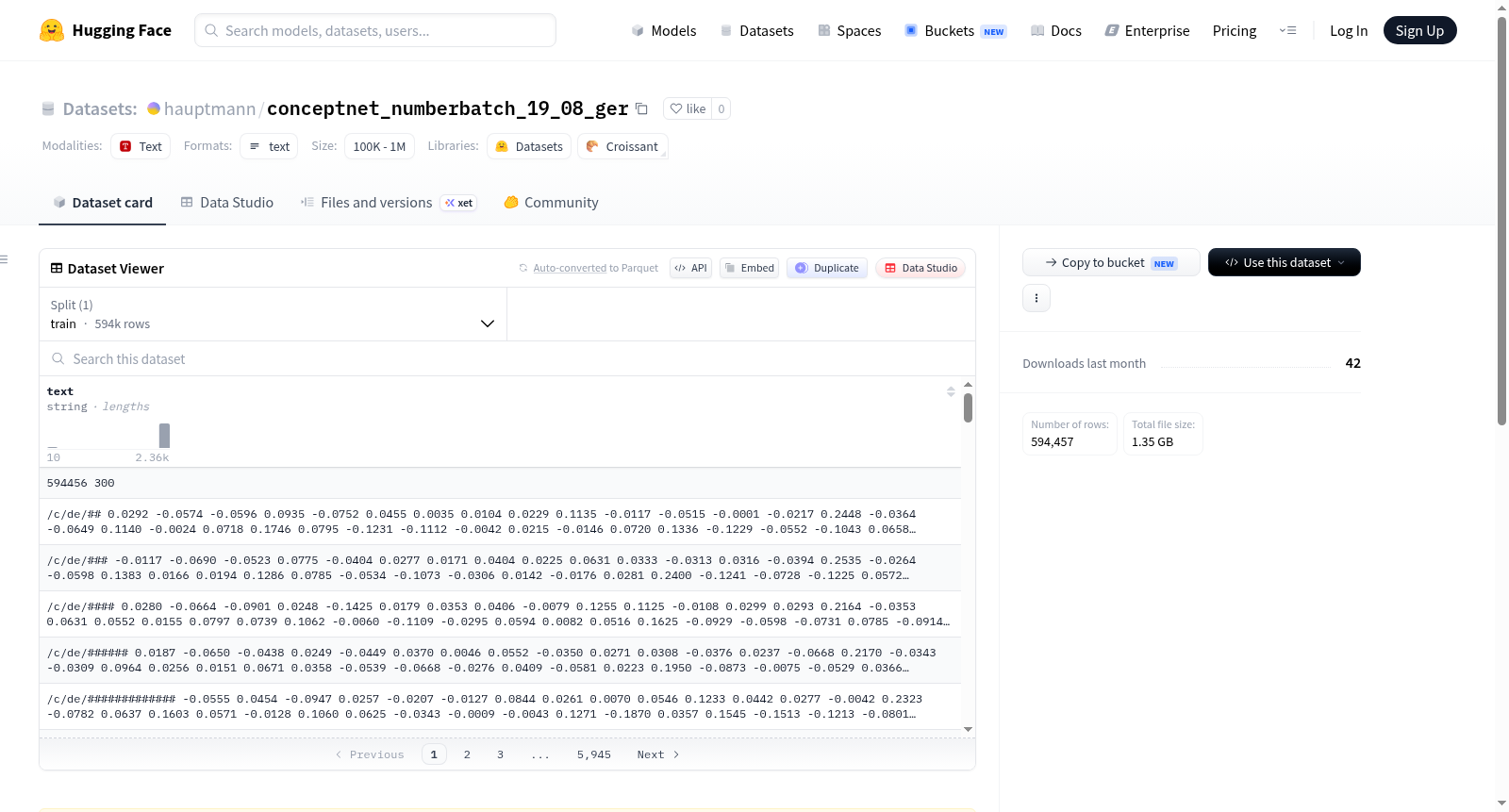
Task: Select the row starting /c/de/###### 0.0187
Action: click(500, 660)
